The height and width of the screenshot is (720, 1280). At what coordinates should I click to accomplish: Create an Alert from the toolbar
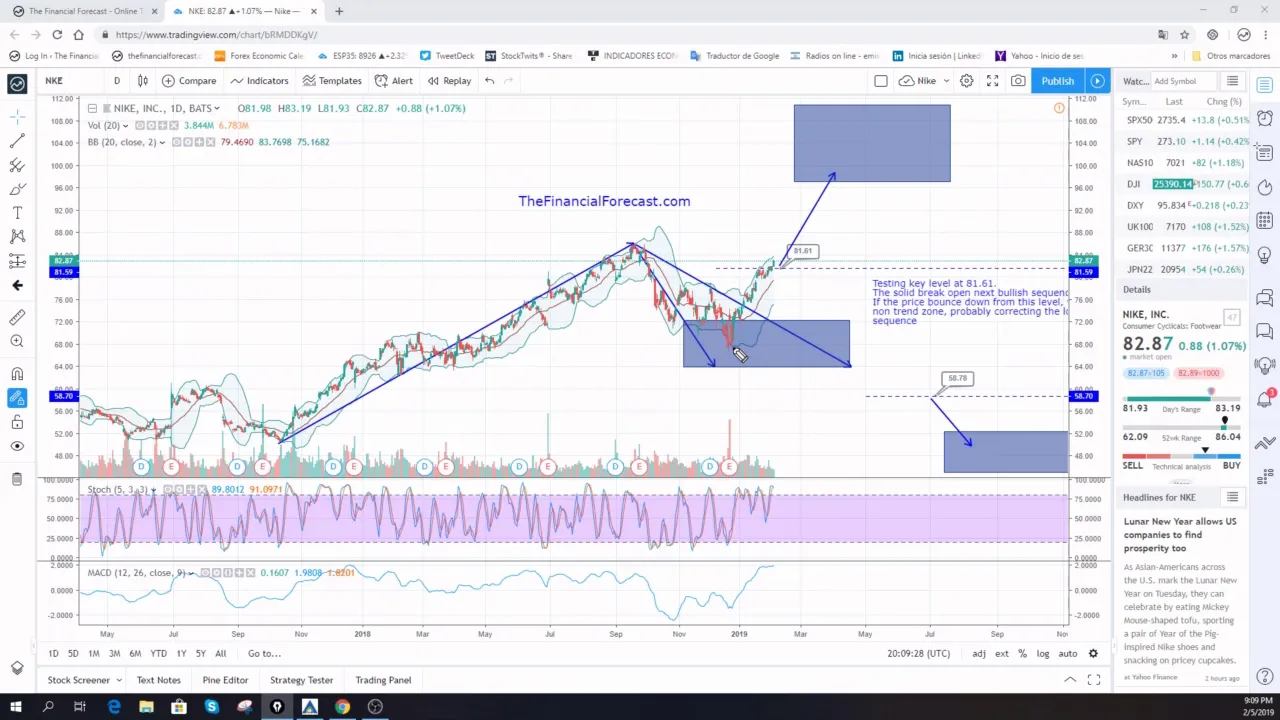tap(394, 81)
